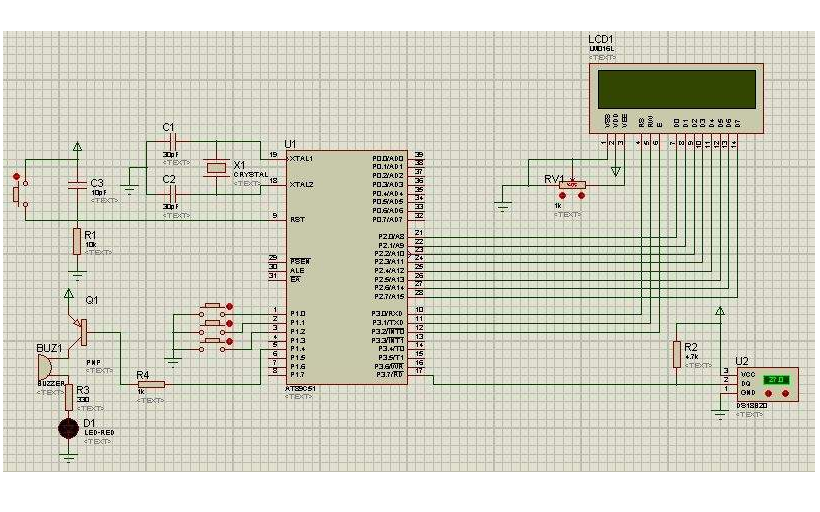Click the PNP label under Q1
This screenshot has width=820, height=512.
click(x=93, y=362)
